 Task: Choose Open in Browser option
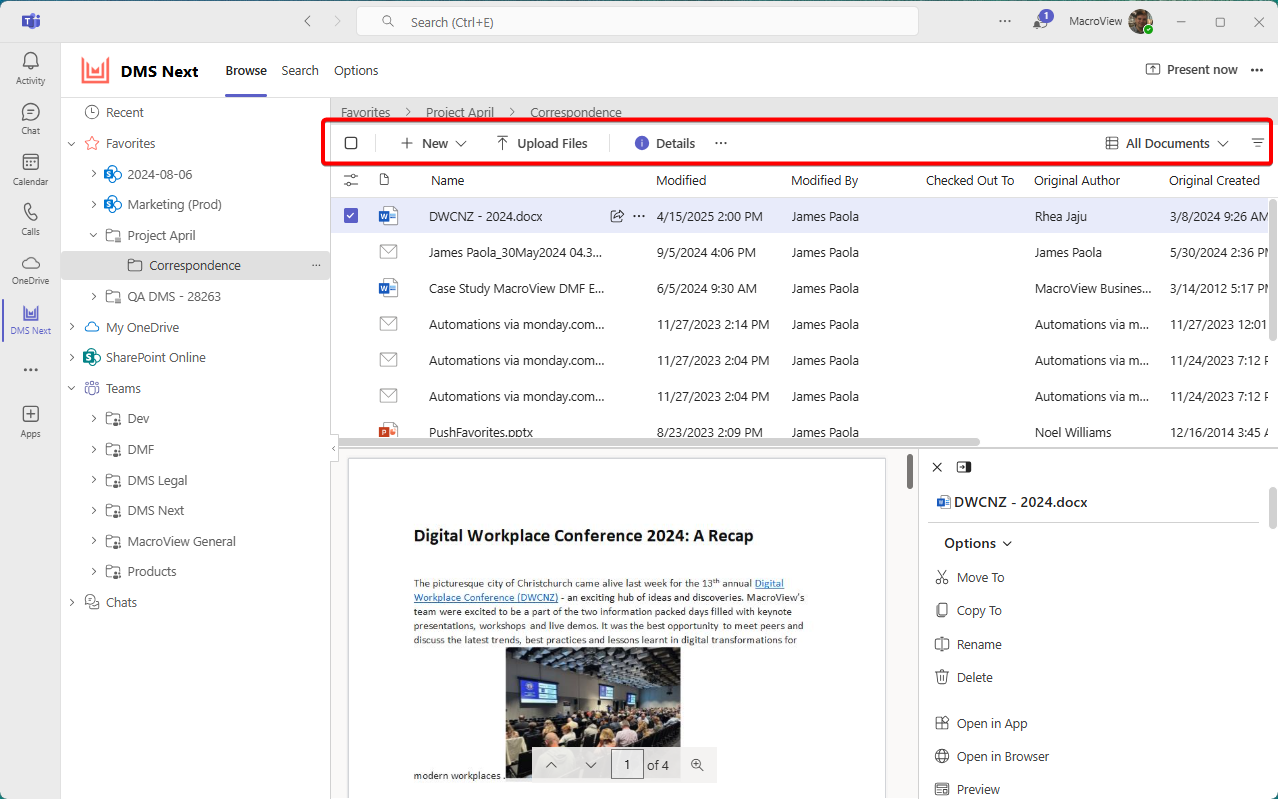tap(992, 757)
